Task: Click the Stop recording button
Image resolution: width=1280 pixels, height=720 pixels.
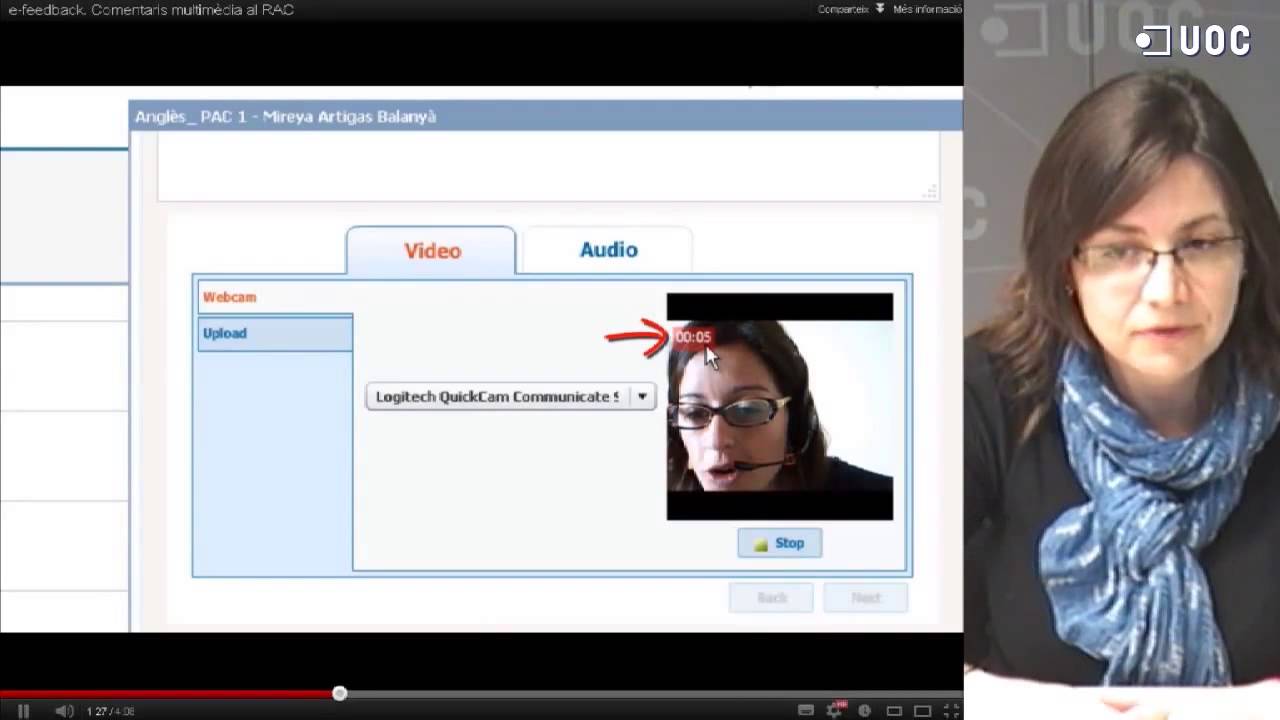Action: point(780,543)
